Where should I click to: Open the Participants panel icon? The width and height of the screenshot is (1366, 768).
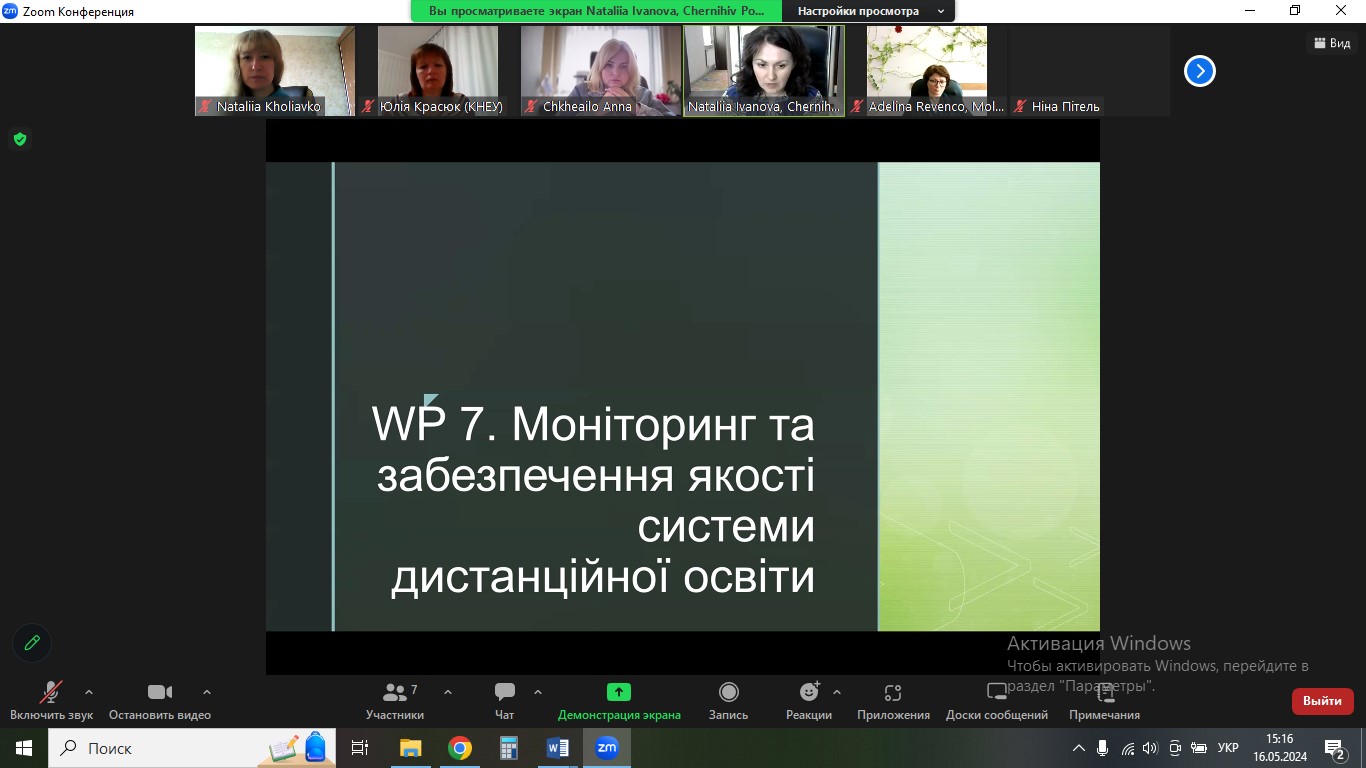click(x=395, y=693)
